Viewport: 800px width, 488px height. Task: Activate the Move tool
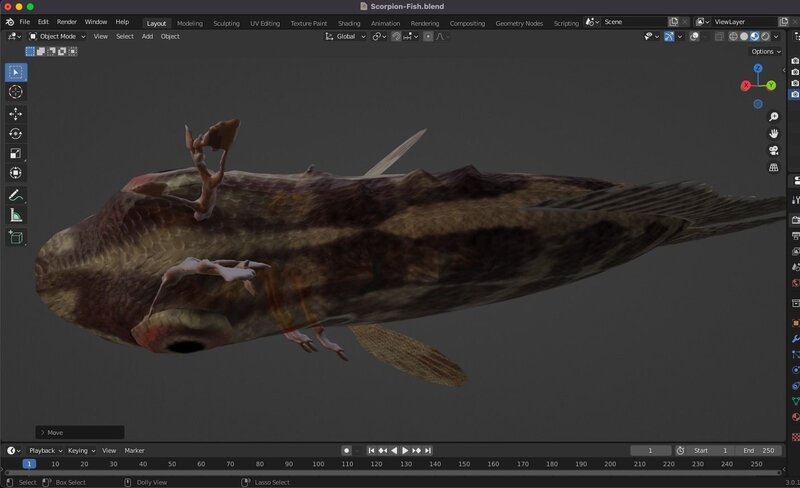tap(16, 114)
